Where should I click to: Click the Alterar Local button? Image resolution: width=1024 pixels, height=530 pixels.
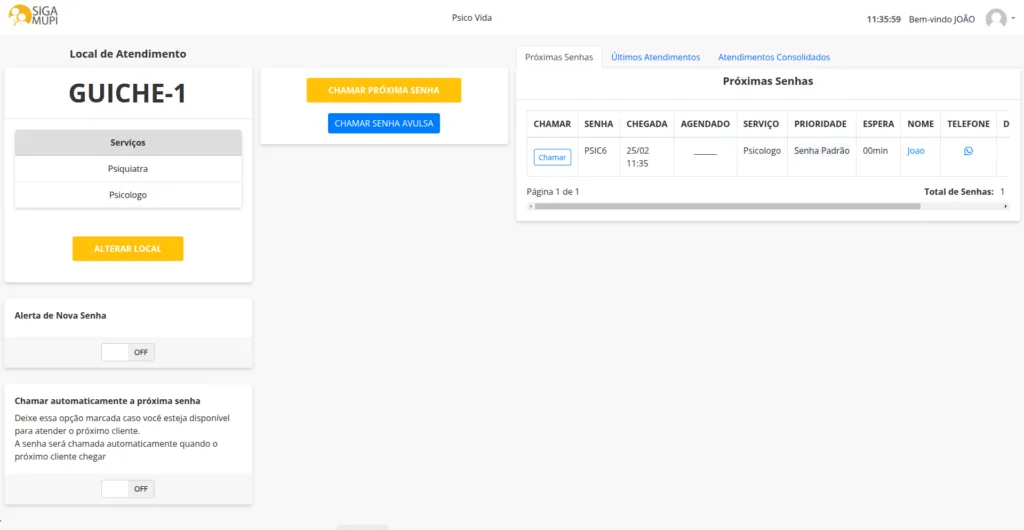tap(128, 249)
